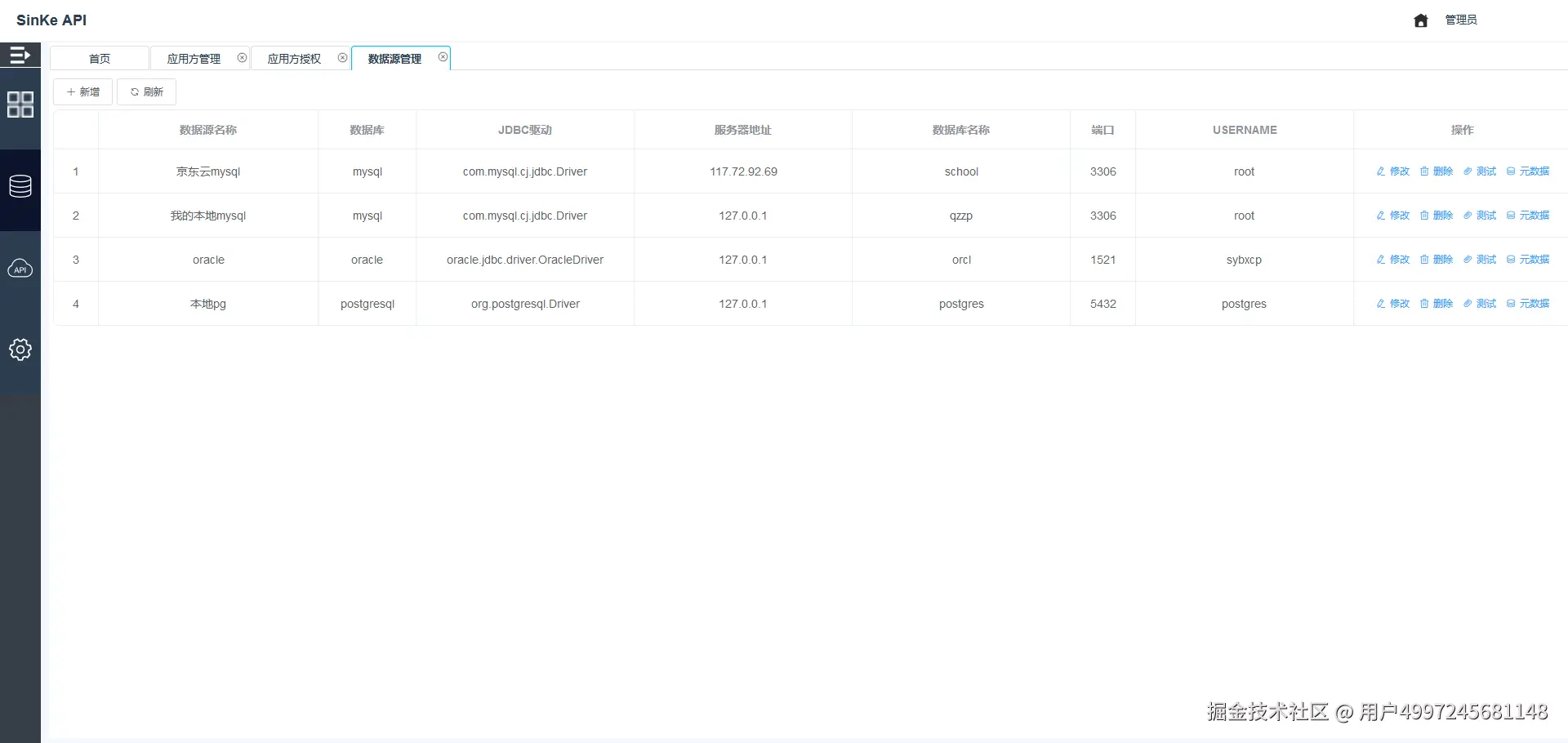Screen dimensions: 1568x743
Task: Test the 我的本地mysql connection
Action: pyautogui.click(x=1480, y=216)
